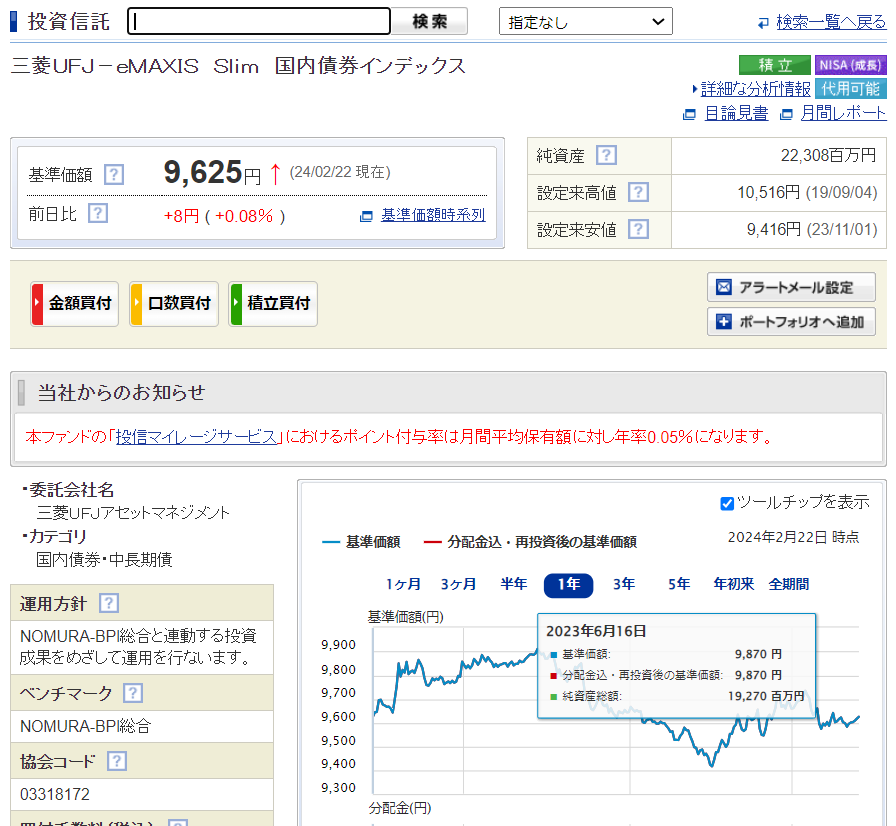Open help icon next to 純資産
Image resolution: width=896 pixels, height=826 pixels.
point(606,155)
